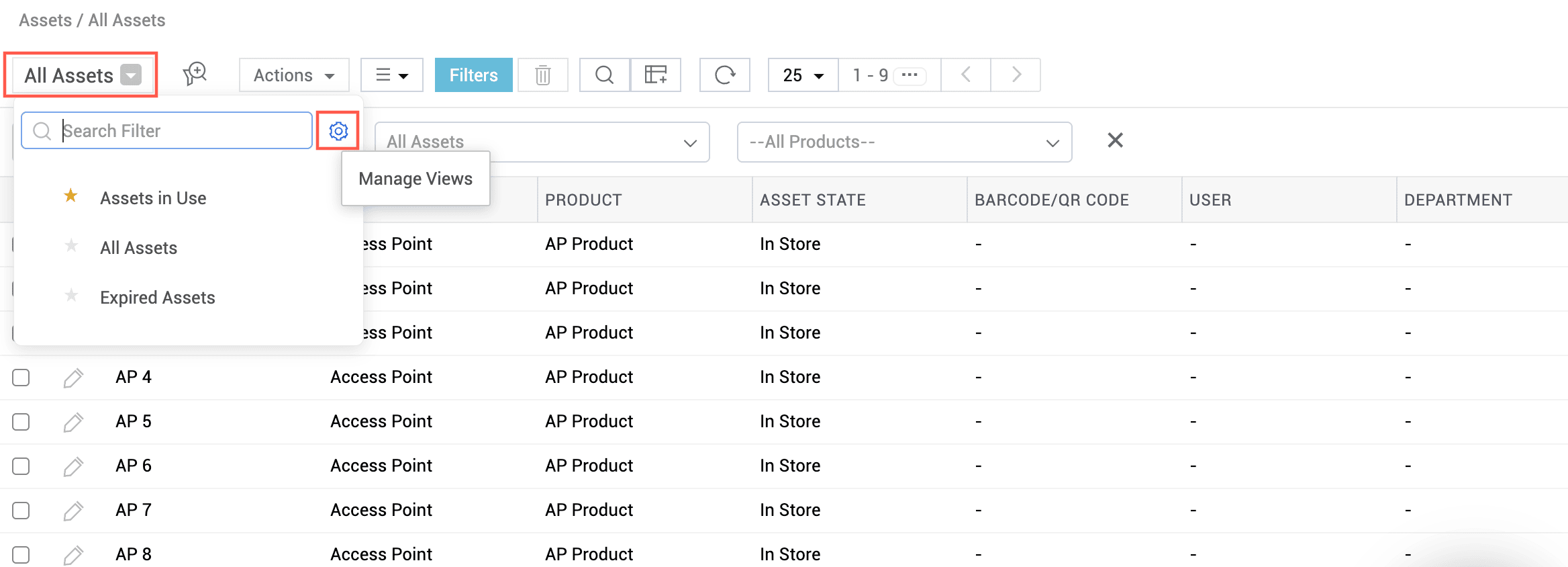The image size is (1568, 567).
Task: Click Assets in the breadcrumb
Action: [x=45, y=20]
